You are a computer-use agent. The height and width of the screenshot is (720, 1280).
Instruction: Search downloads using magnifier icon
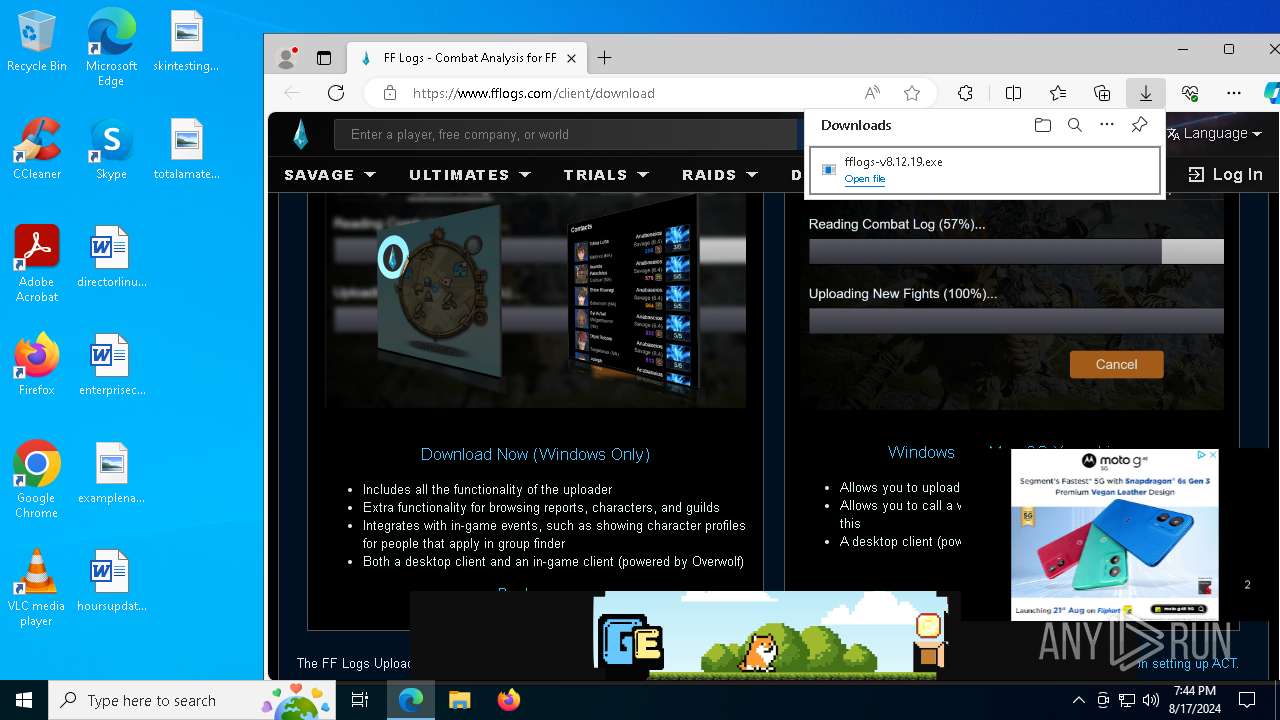tap(1075, 125)
